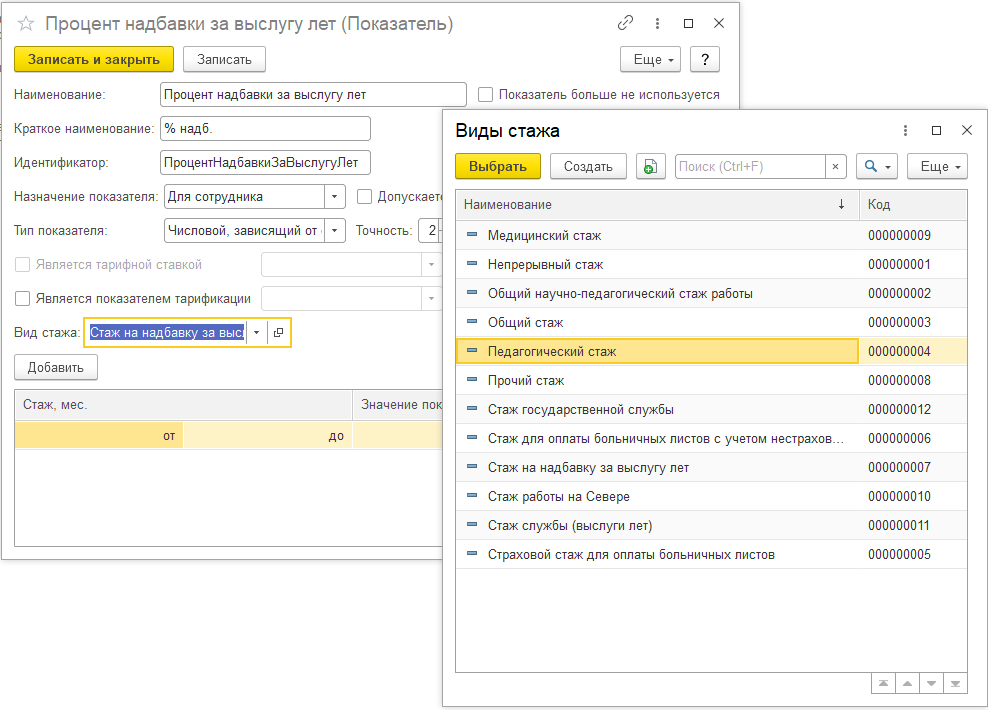988x710 pixels.
Task: Click the Наименование input field
Action: [313, 94]
